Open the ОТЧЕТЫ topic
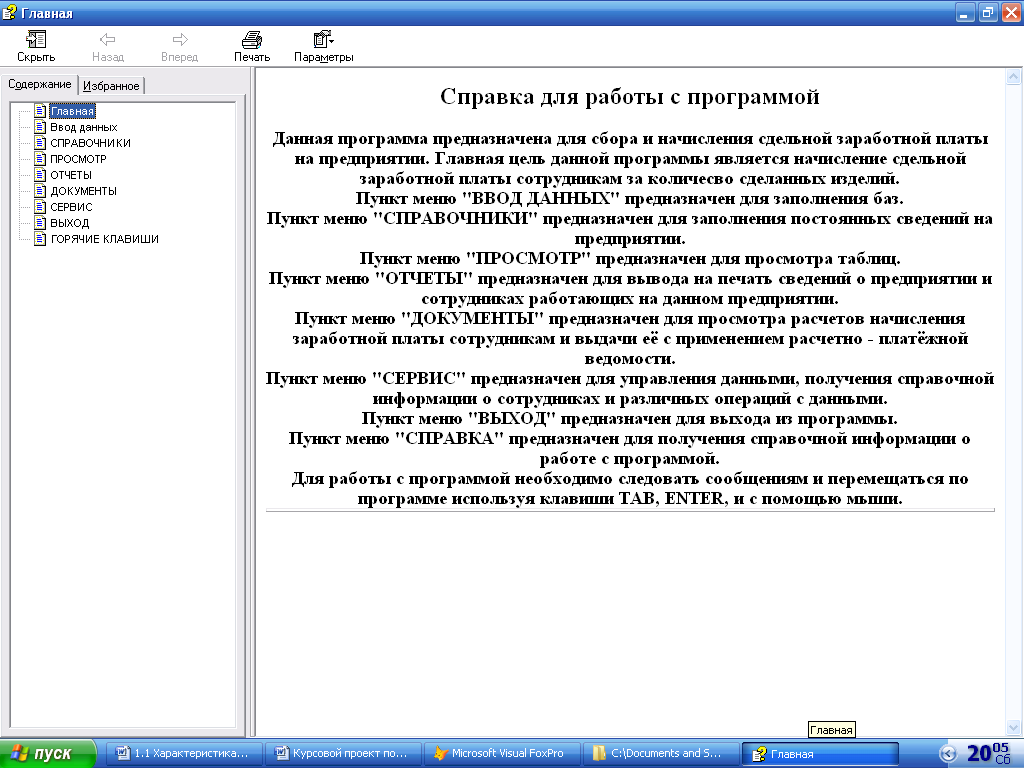Image resolution: width=1024 pixels, height=768 pixels. pyautogui.click(x=71, y=175)
